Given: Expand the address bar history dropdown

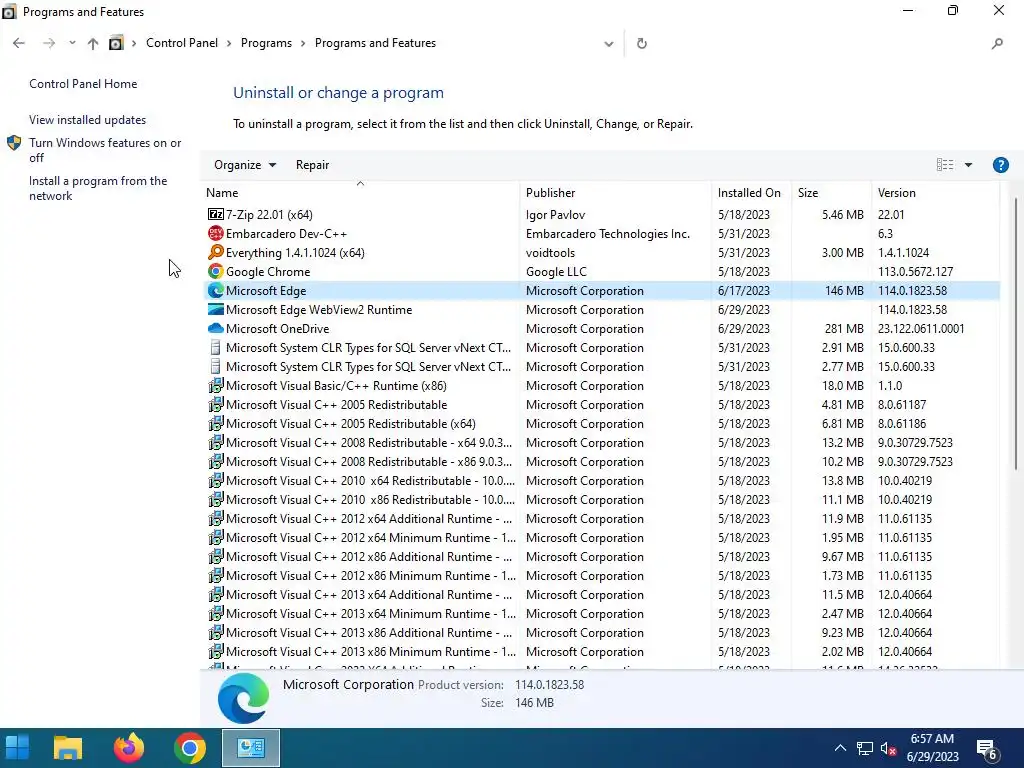Looking at the screenshot, I should click(x=609, y=44).
